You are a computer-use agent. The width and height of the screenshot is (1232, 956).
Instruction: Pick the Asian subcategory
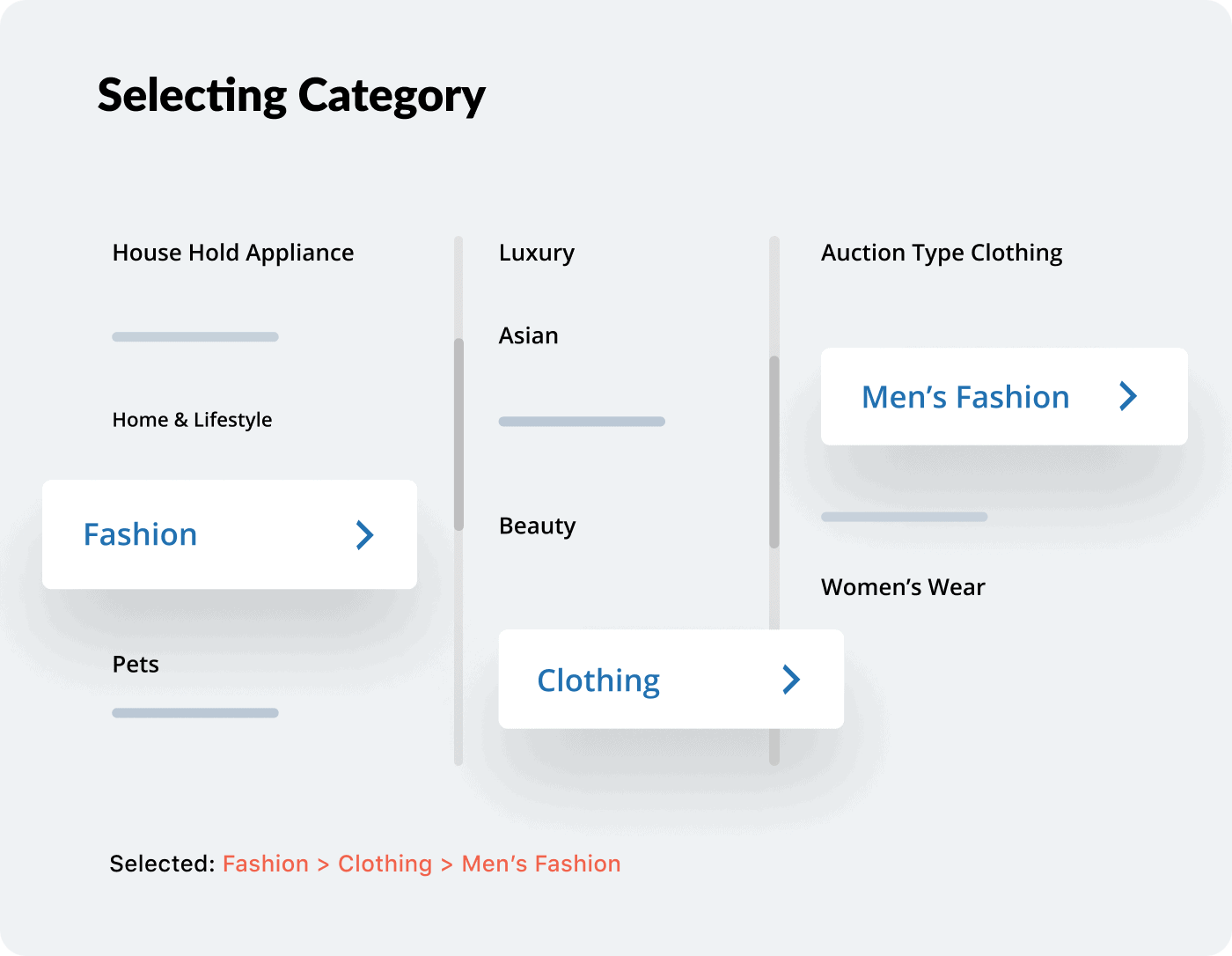(528, 336)
